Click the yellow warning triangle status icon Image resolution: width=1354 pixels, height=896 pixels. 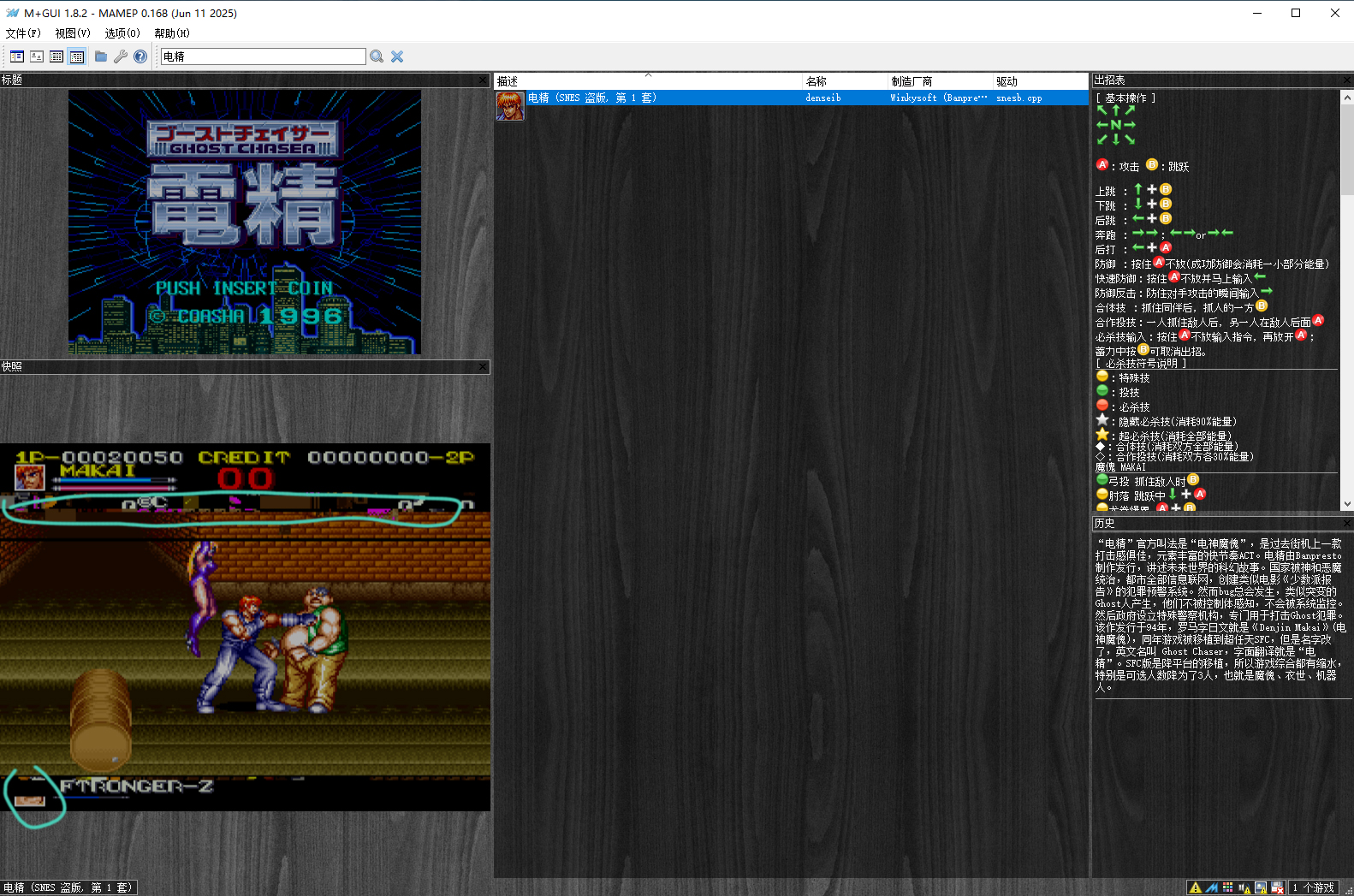tap(1196, 887)
